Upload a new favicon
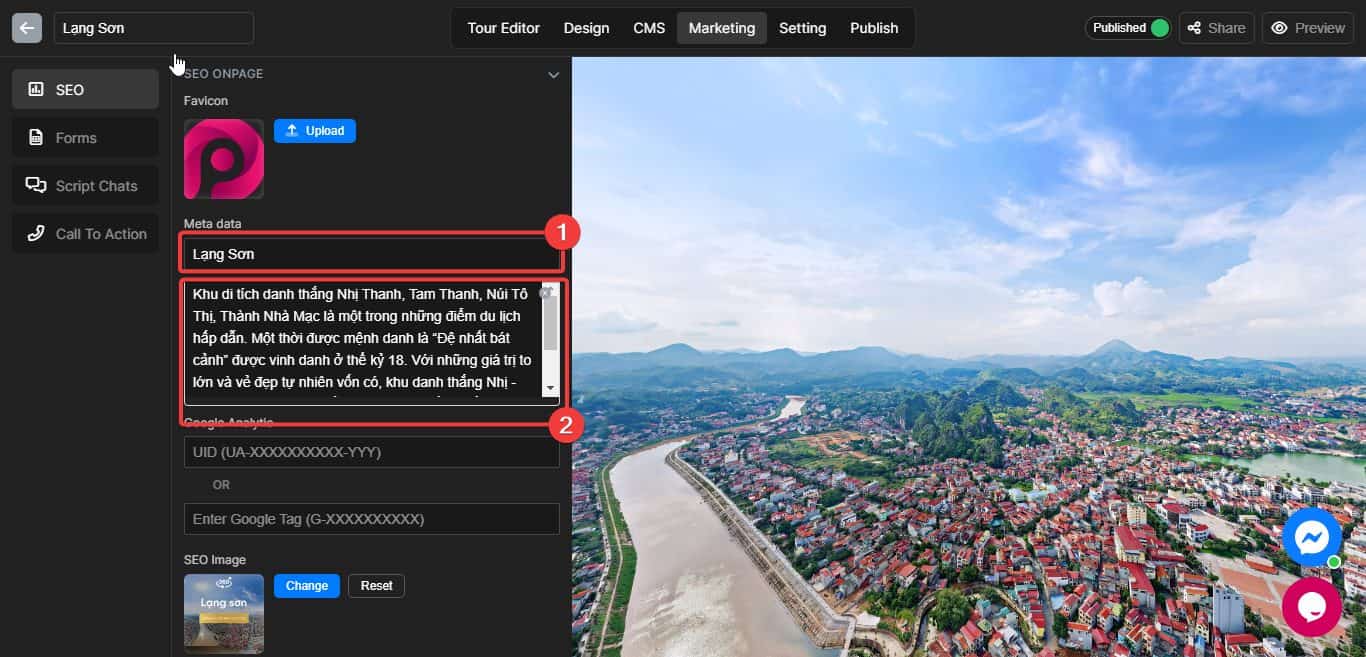The width and height of the screenshot is (1366, 657). tap(314, 130)
